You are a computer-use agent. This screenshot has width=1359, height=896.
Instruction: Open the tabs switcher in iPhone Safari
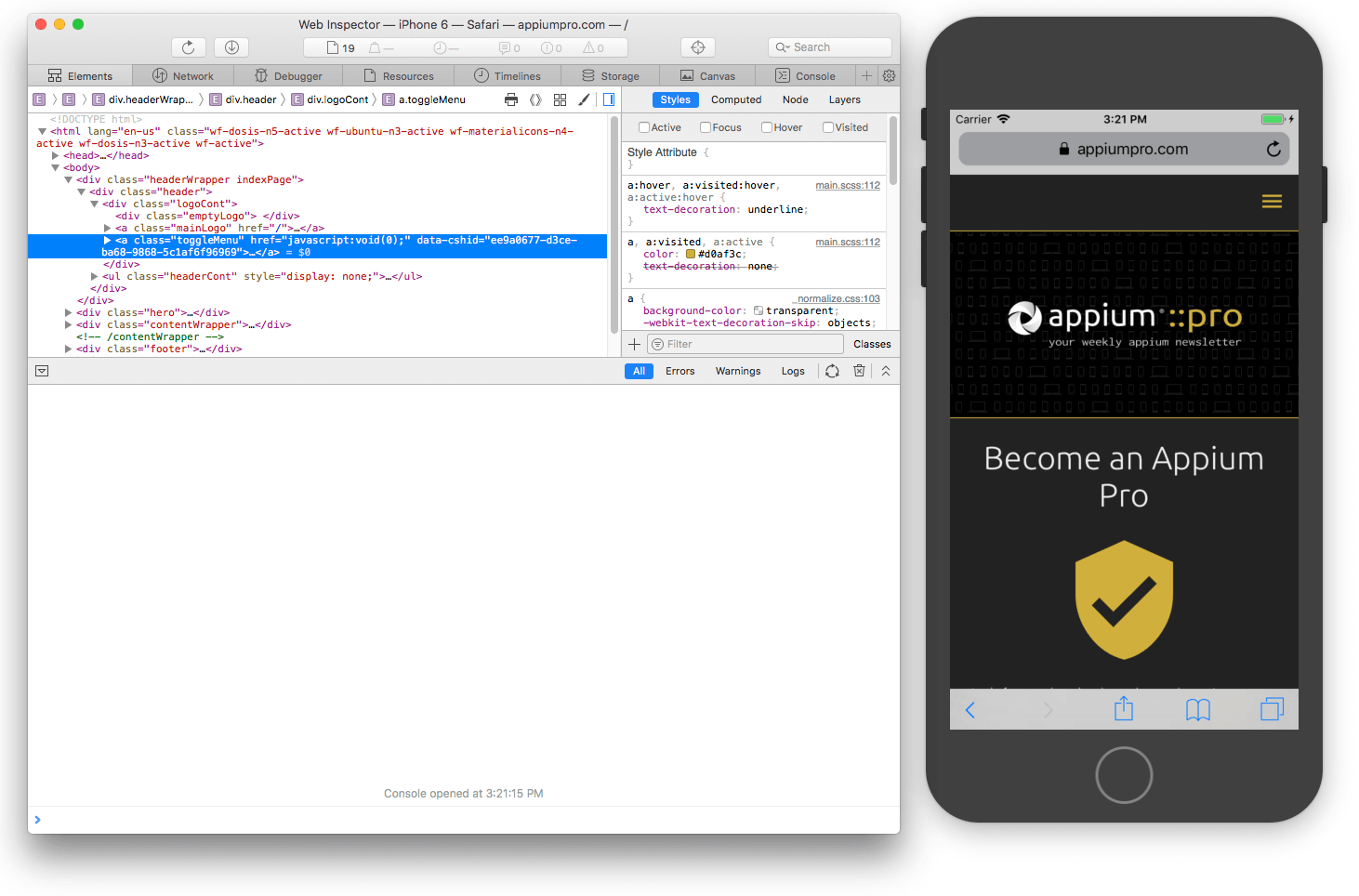point(1272,709)
